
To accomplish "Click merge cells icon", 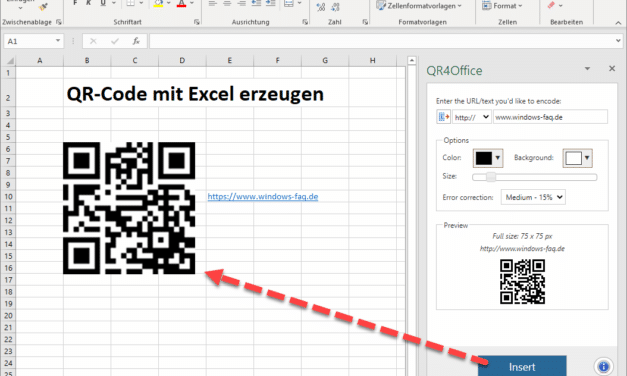I will [x=289, y=4].
